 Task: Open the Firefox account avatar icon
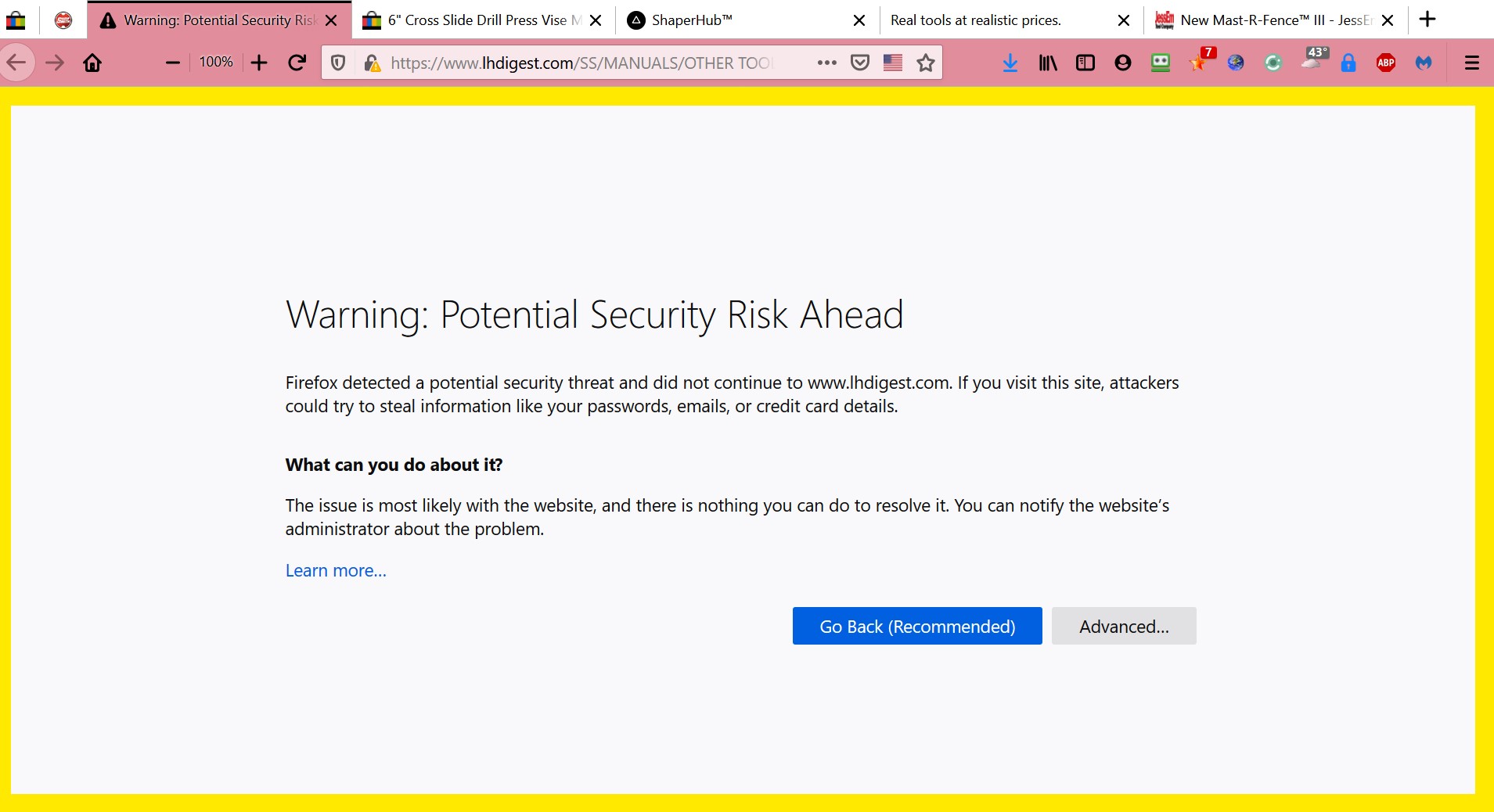pyautogui.click(x=1123, y=63)
